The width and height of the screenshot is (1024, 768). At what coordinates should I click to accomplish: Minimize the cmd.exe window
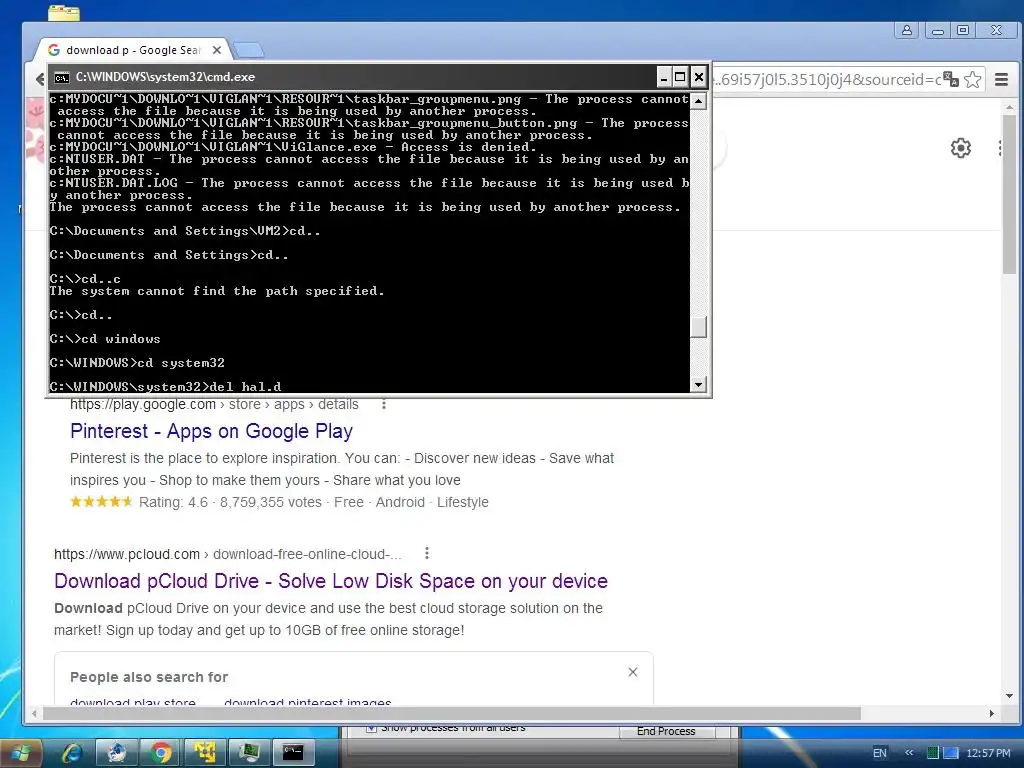coord(664,77)
